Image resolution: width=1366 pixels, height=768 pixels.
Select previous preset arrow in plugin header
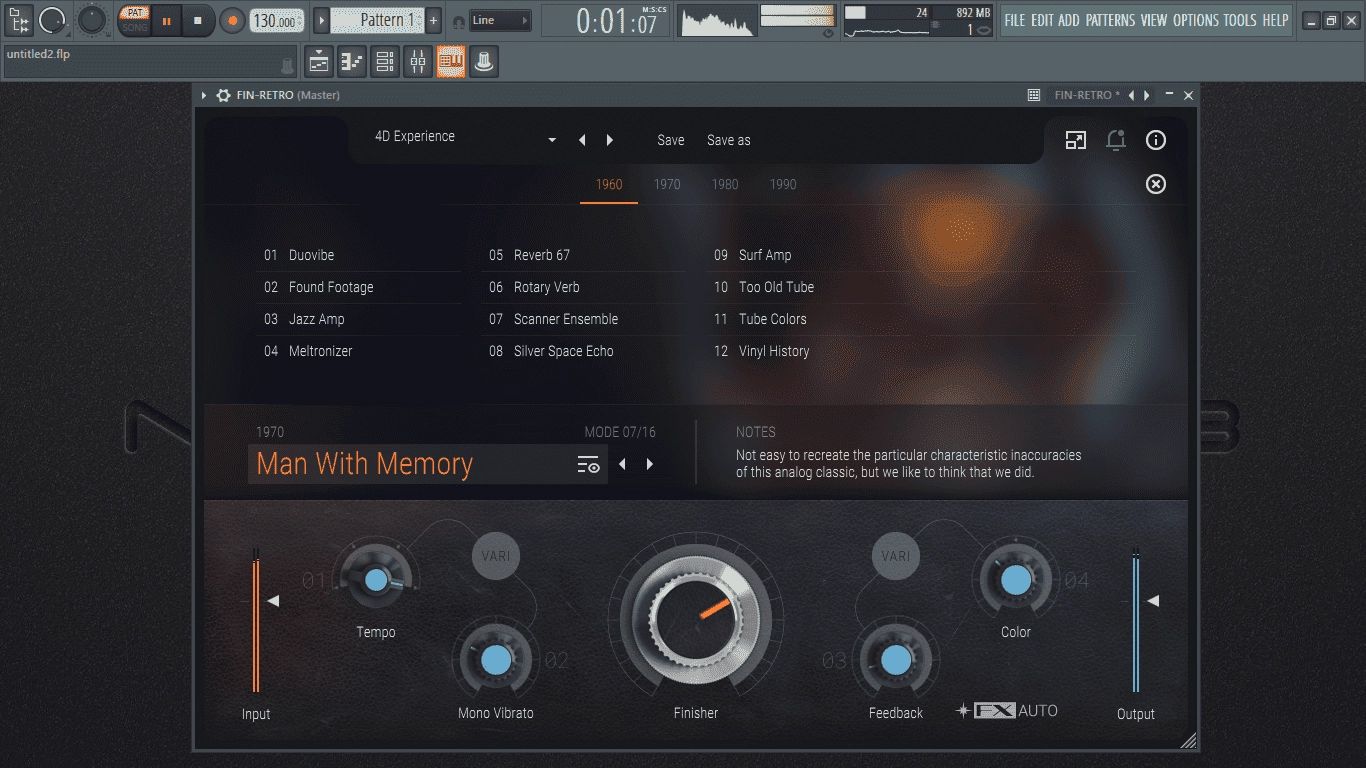(582, 140)
